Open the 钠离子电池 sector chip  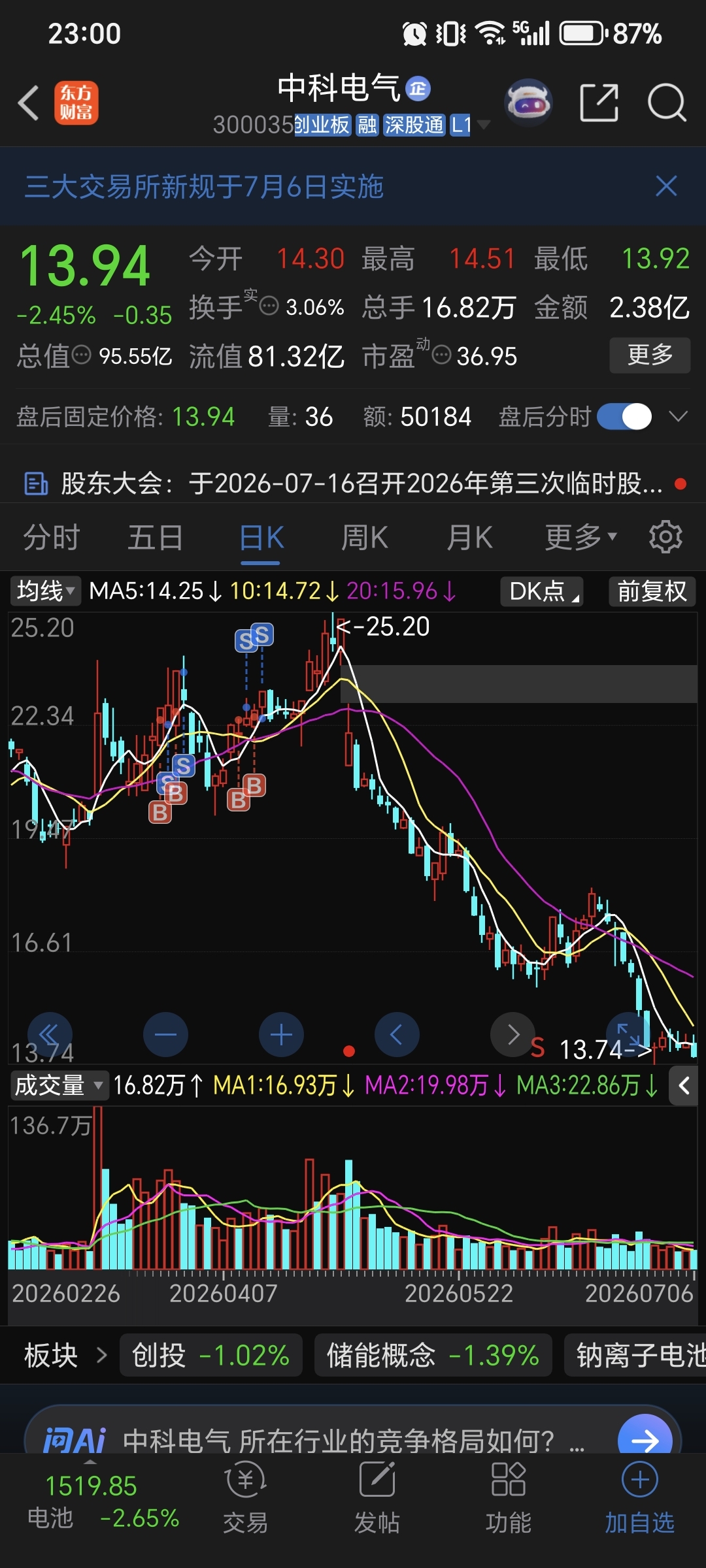point(635,1356)
